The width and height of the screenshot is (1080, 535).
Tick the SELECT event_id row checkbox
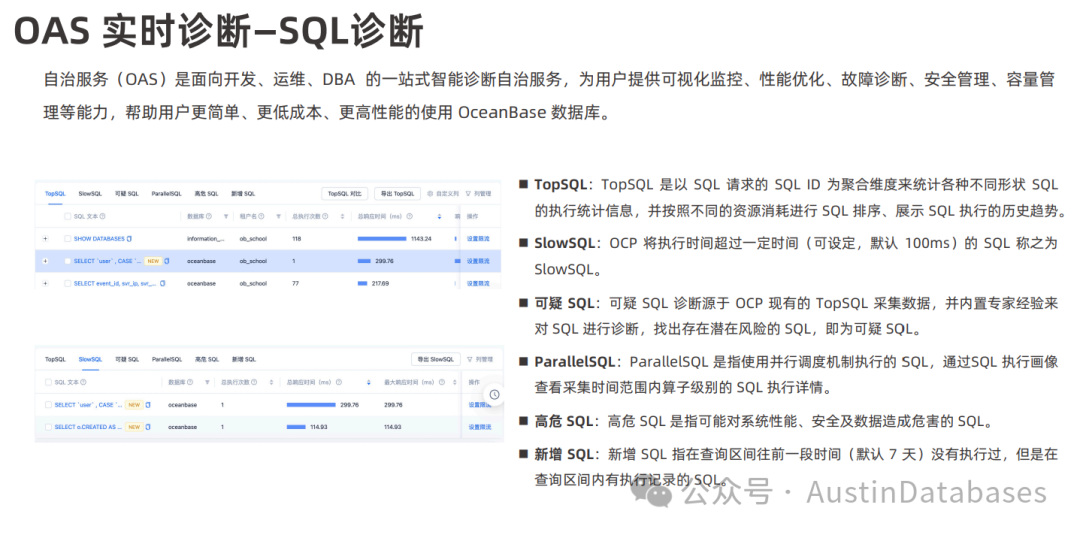68,284
